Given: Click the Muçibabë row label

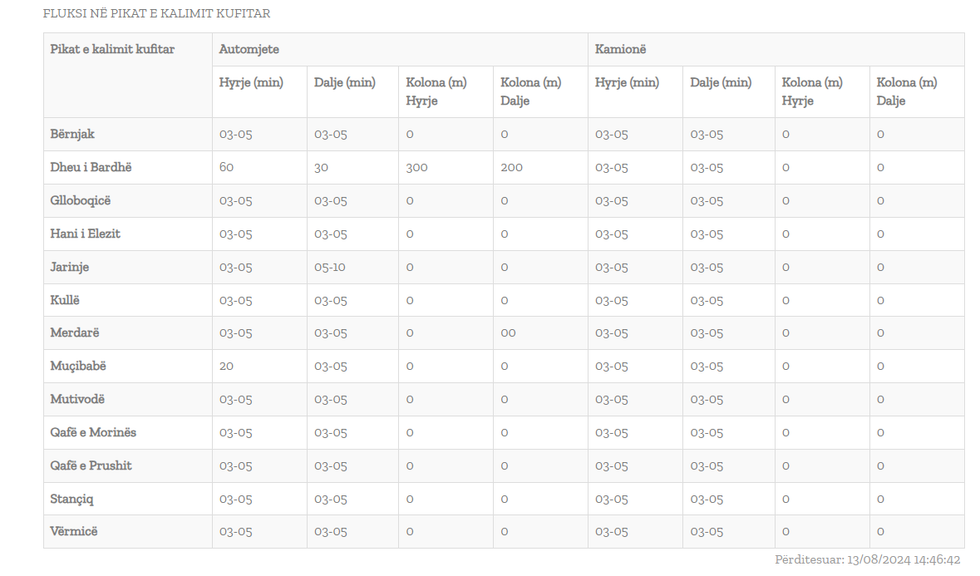Looking at the screenshot, I should (78, 366).
